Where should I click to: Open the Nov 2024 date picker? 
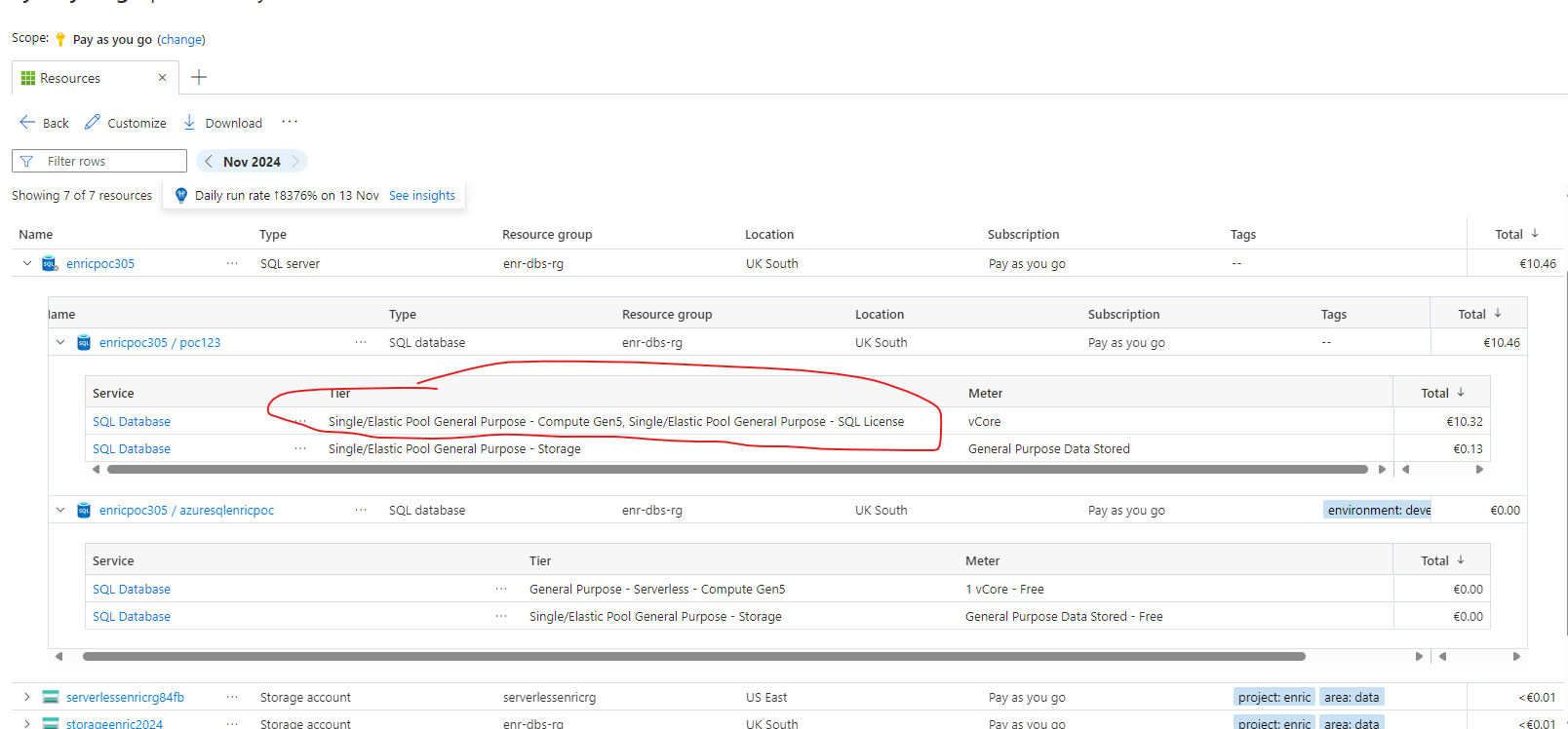(252, 162)
